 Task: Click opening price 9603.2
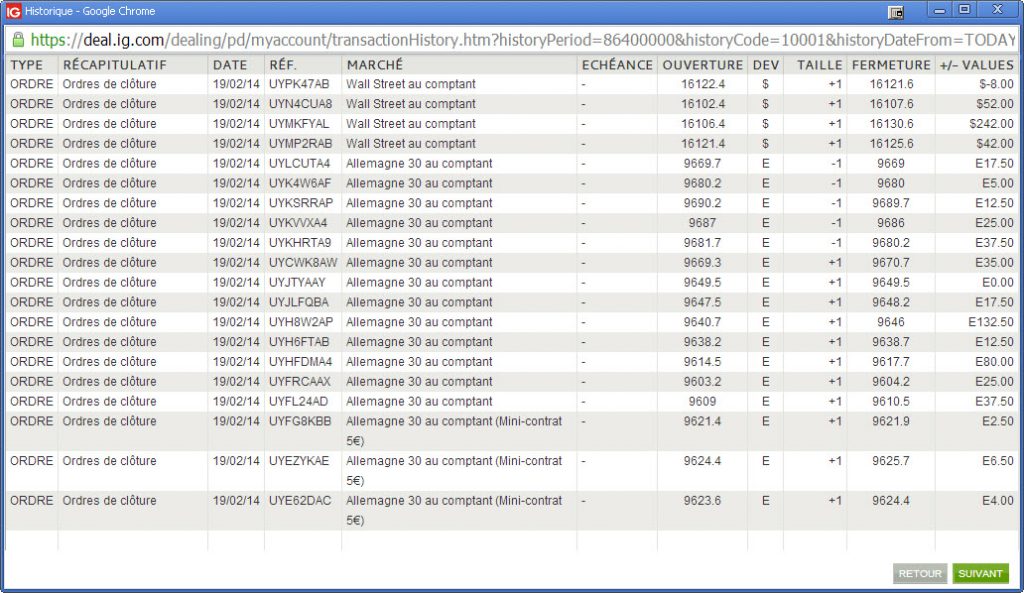point(703,381)
